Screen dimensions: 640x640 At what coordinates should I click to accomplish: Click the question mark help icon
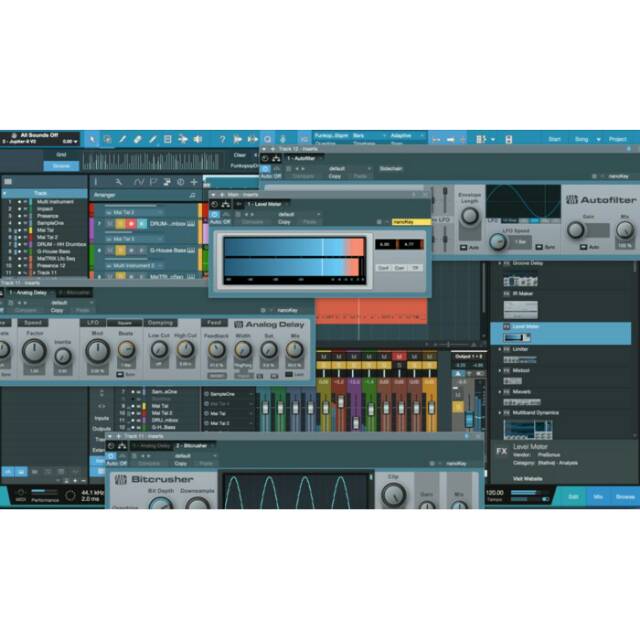pyautogui.click(x=222, y=140)
